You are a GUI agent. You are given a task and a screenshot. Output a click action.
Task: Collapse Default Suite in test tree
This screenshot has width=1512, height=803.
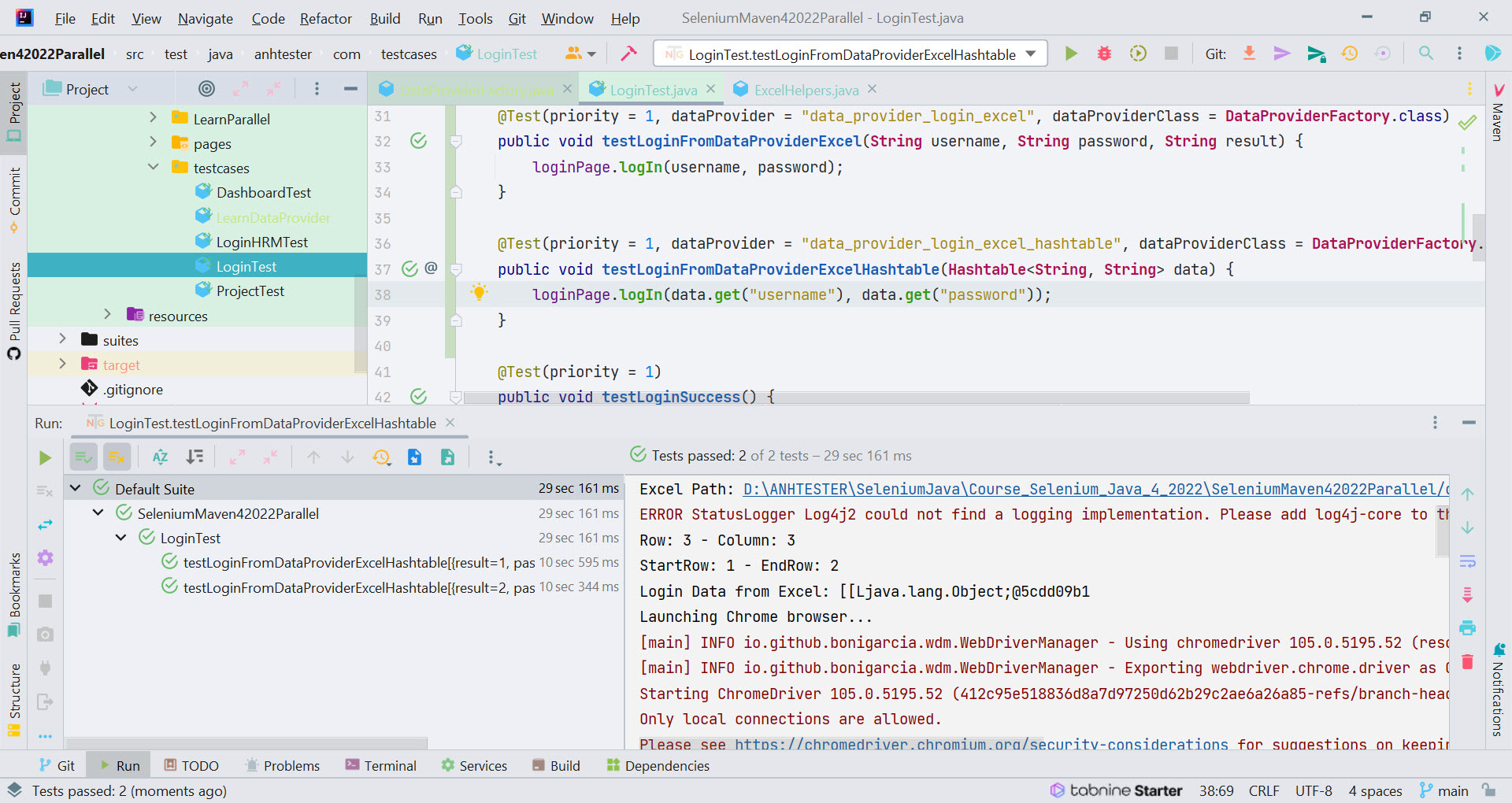76,488
